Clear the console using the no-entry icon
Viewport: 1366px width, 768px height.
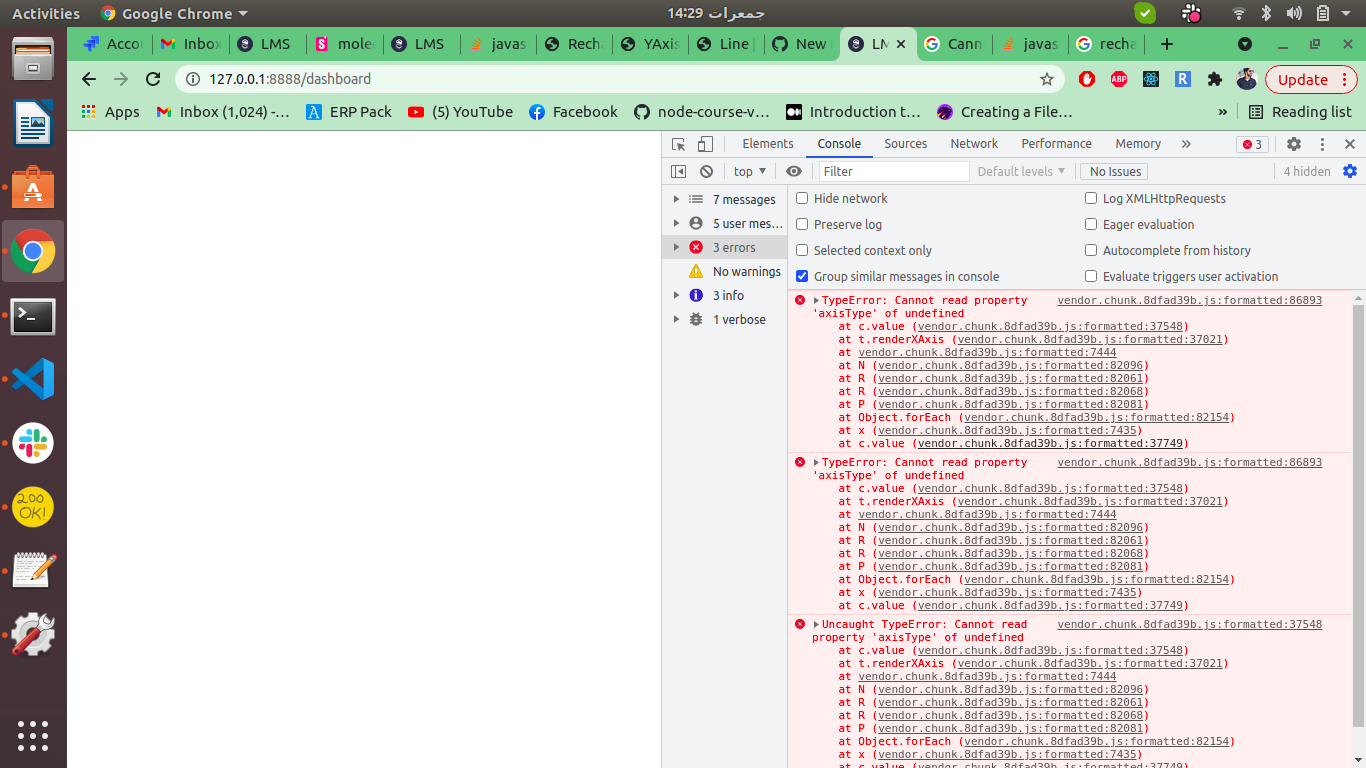tap(707, 171)
